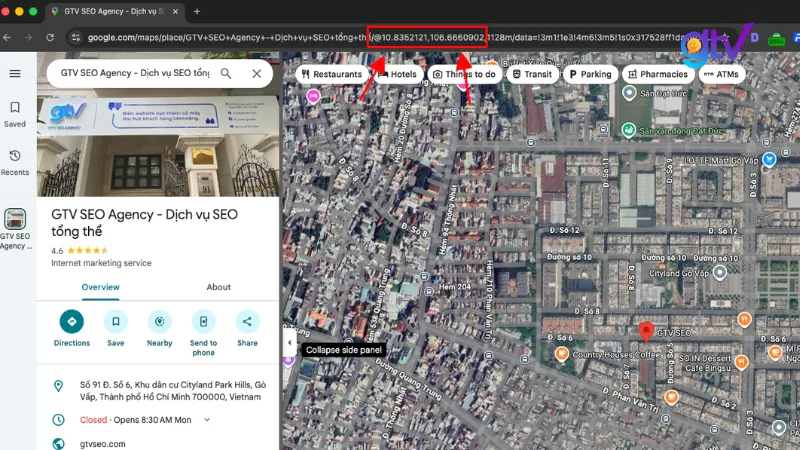The height and width of the screenshot is (450, 800).
Task: Close the GTV SEO Agency browser tab
Action: (x=175, y=11)
